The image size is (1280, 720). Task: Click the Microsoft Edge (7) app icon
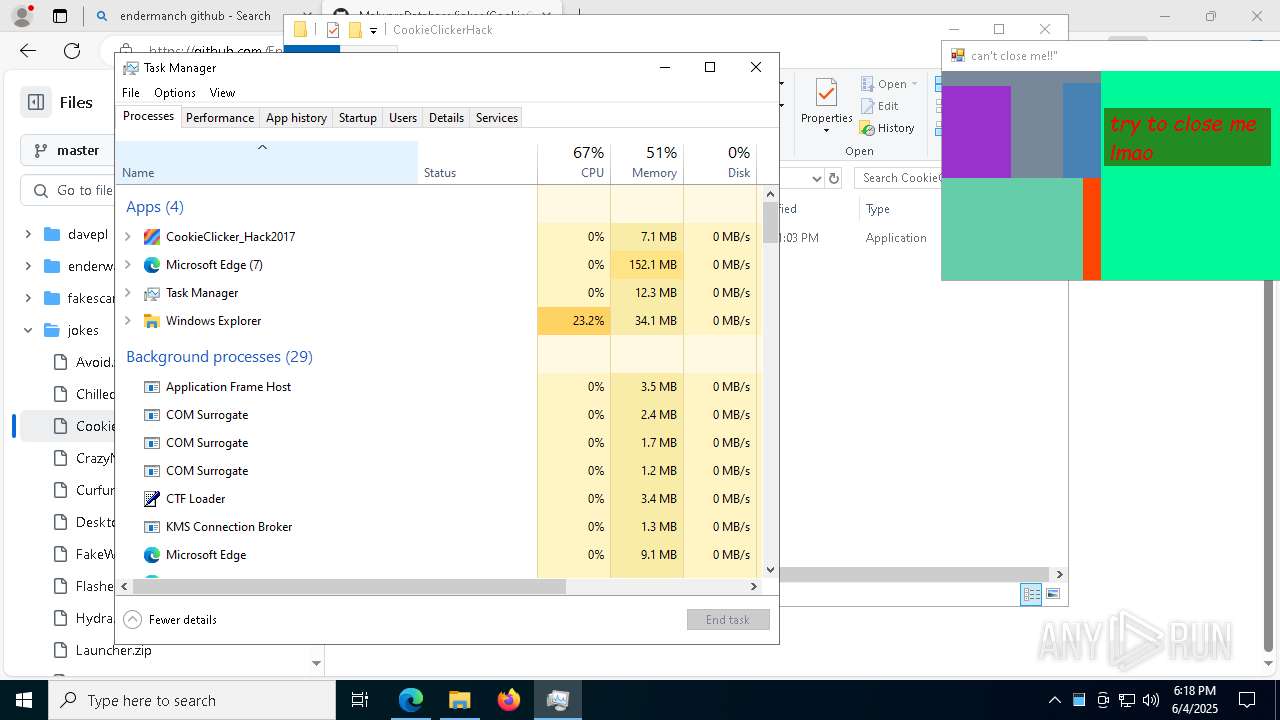tap(152, 265)
